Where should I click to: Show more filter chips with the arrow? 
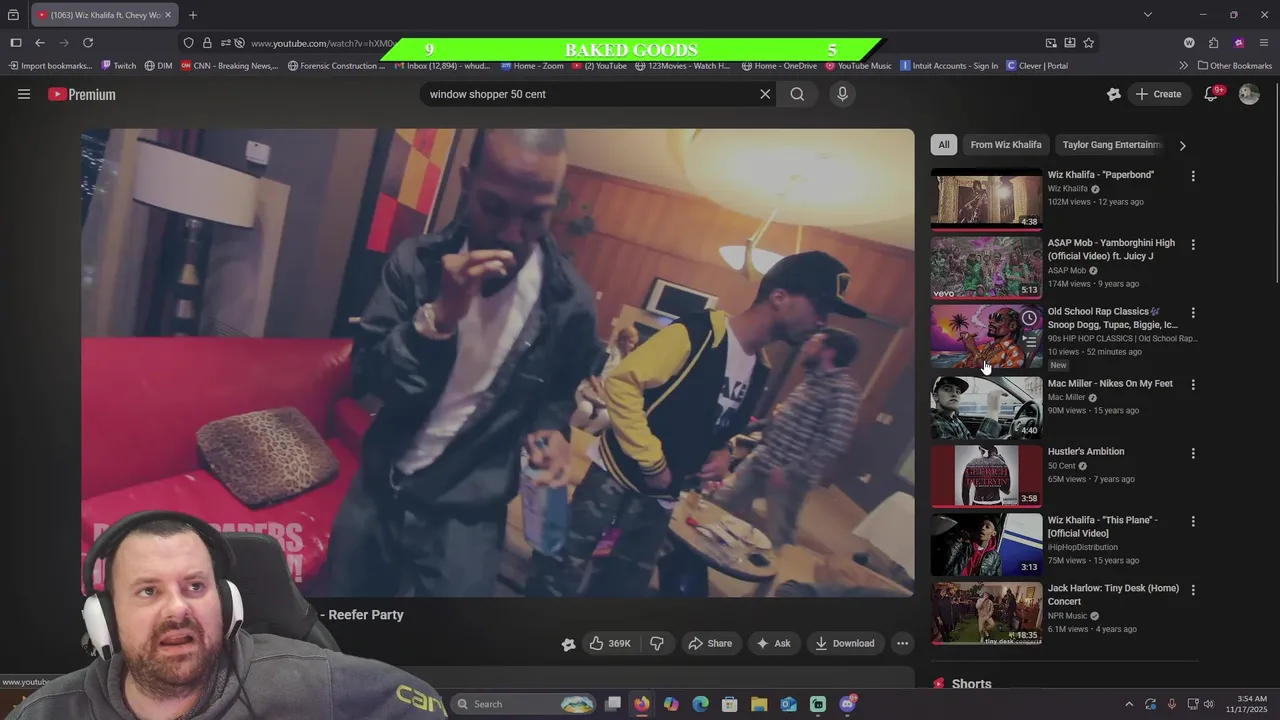coord(1182,145)
